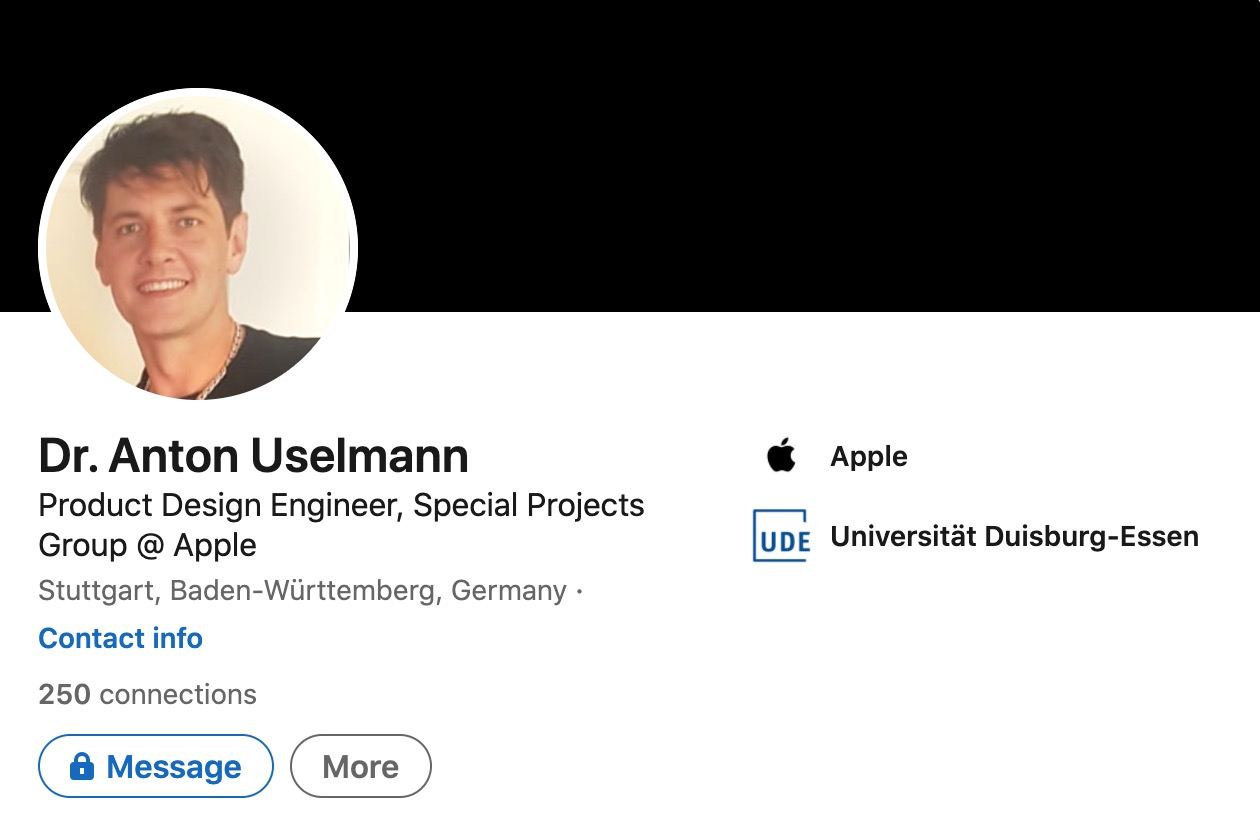1260x840 pixels.
Task: Open the Contact info link
Action: (120, 638)
